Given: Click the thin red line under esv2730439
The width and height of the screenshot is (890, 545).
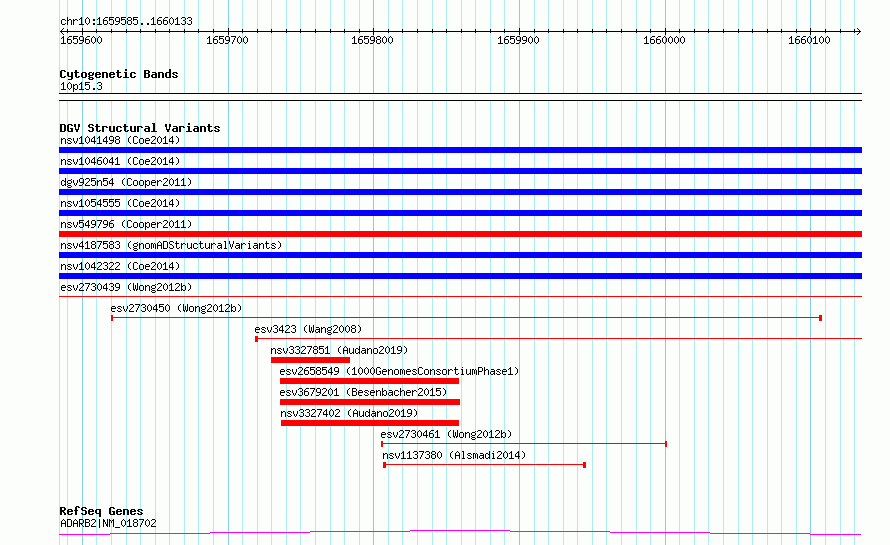Looking at the screenshot, I should point(460,296).
